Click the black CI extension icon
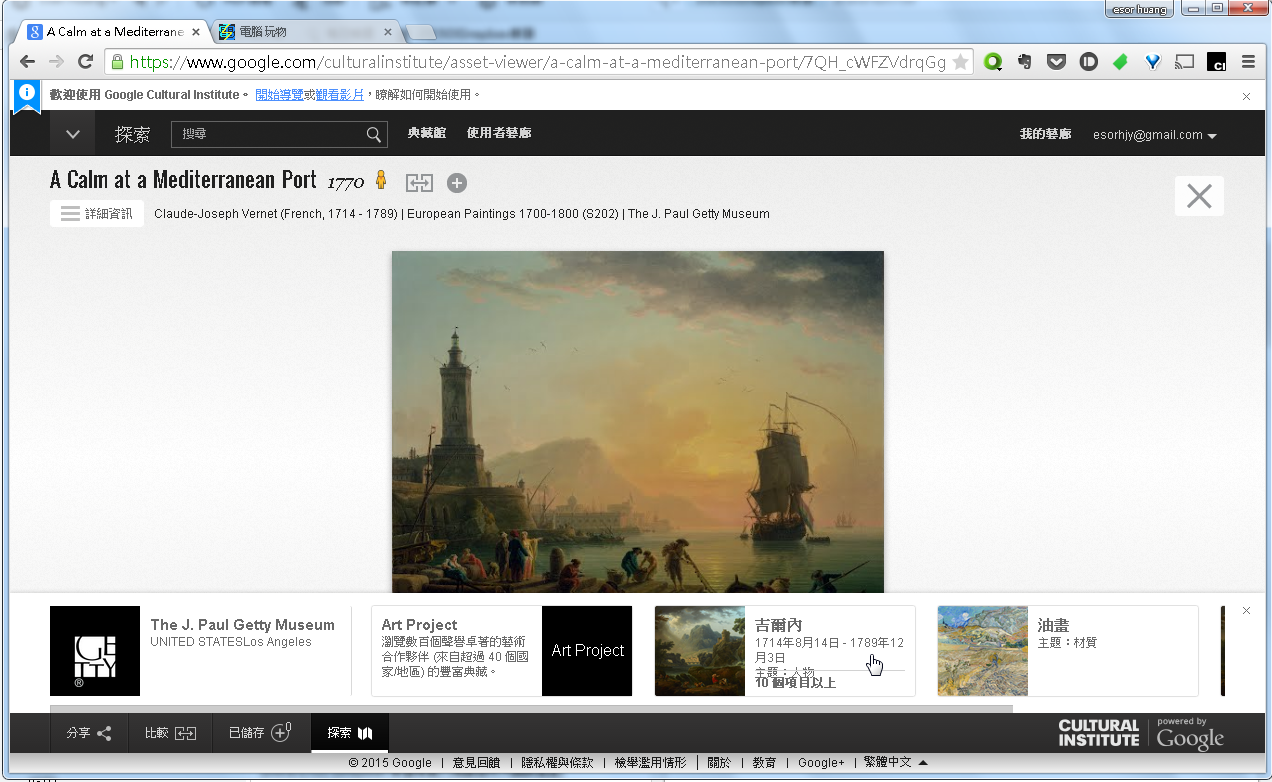This screenshot has height=782, width=1272. pos(1216,62)
